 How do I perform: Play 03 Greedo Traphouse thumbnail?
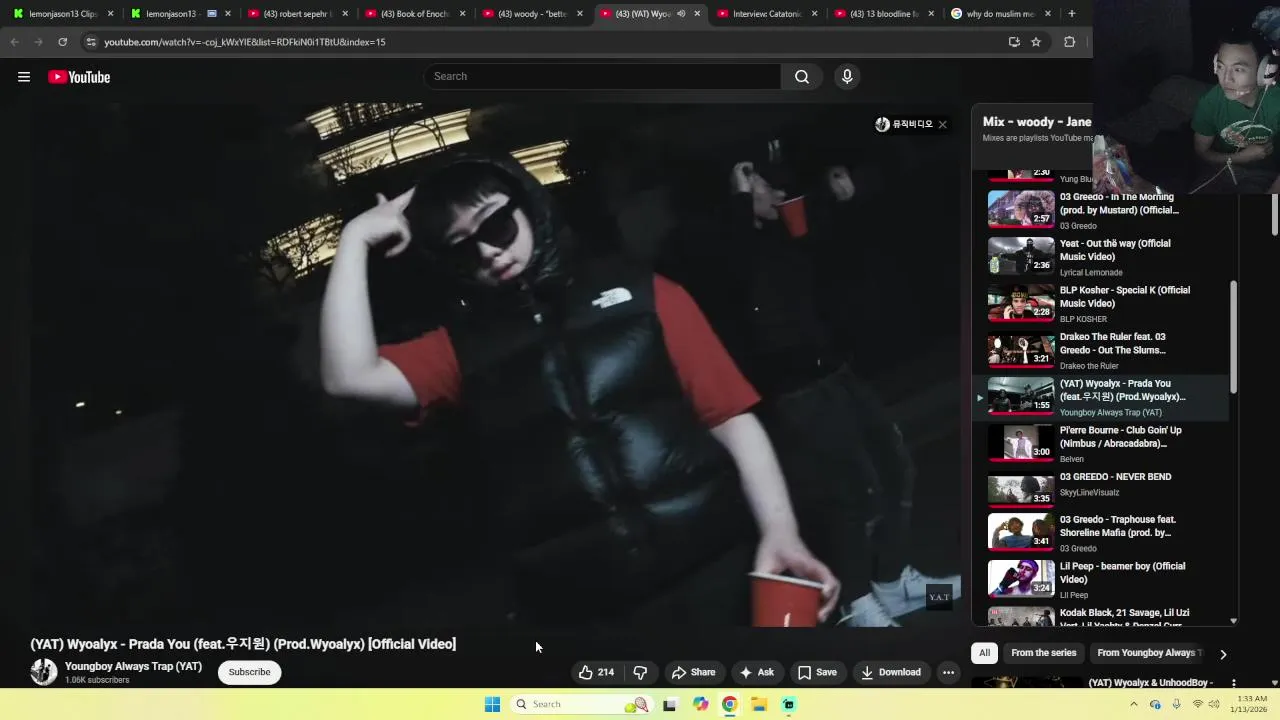1021,532
